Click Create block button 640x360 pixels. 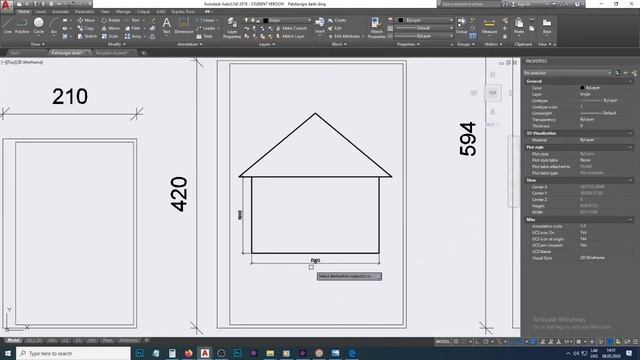click(337, 20)
